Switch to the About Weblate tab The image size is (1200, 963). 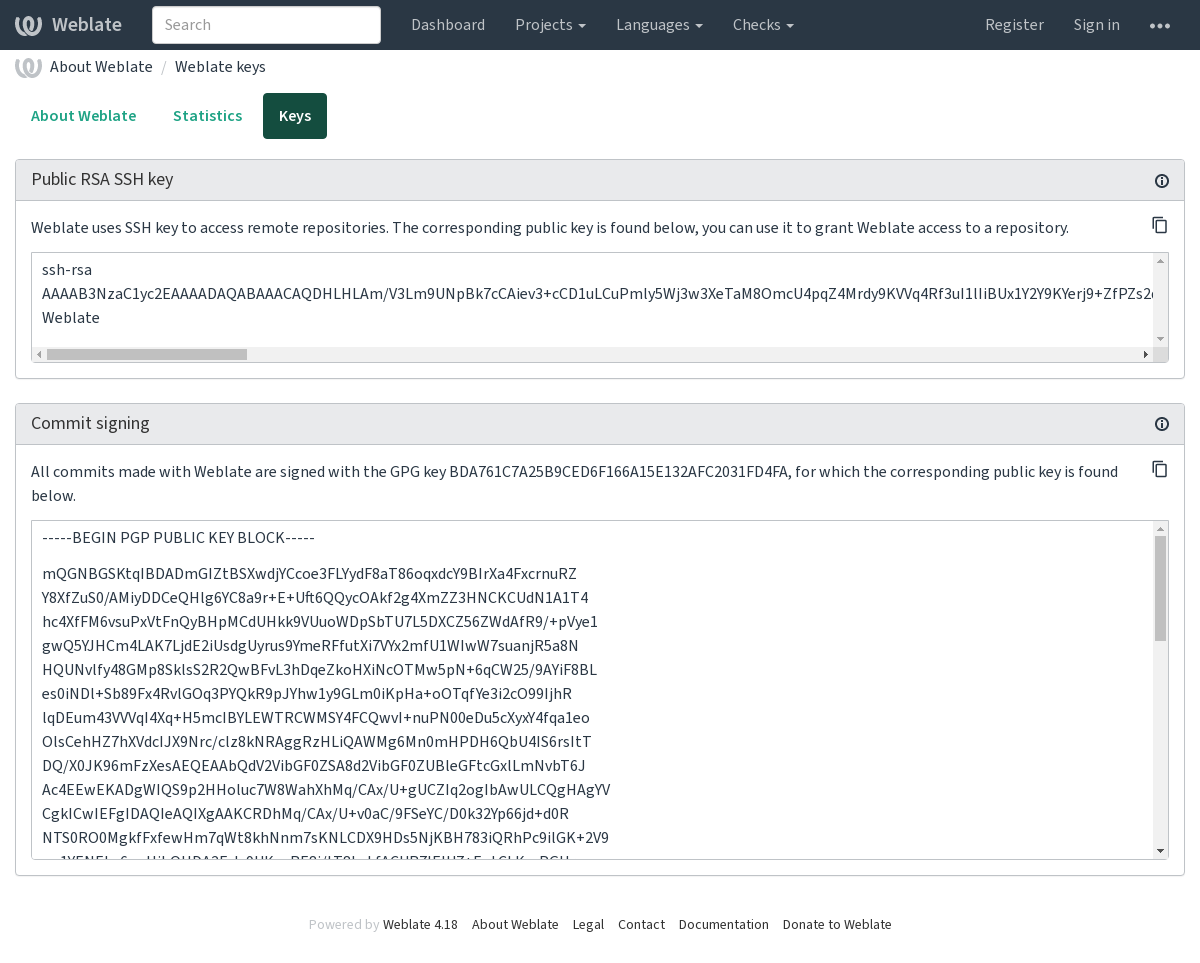click(84, 116)
